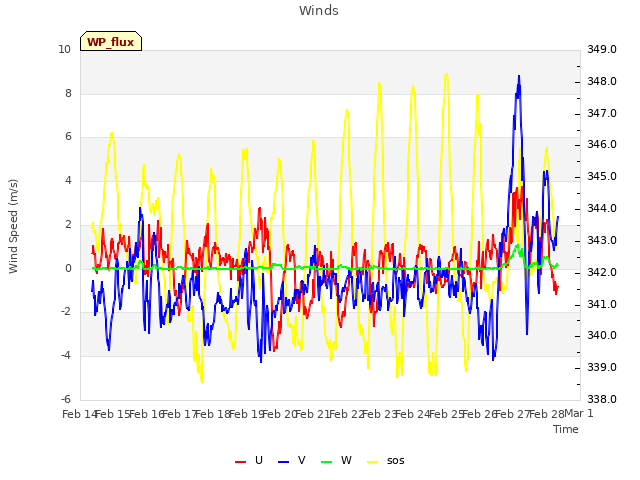Click the Feb 14 date tick label

tap(80, 414)
